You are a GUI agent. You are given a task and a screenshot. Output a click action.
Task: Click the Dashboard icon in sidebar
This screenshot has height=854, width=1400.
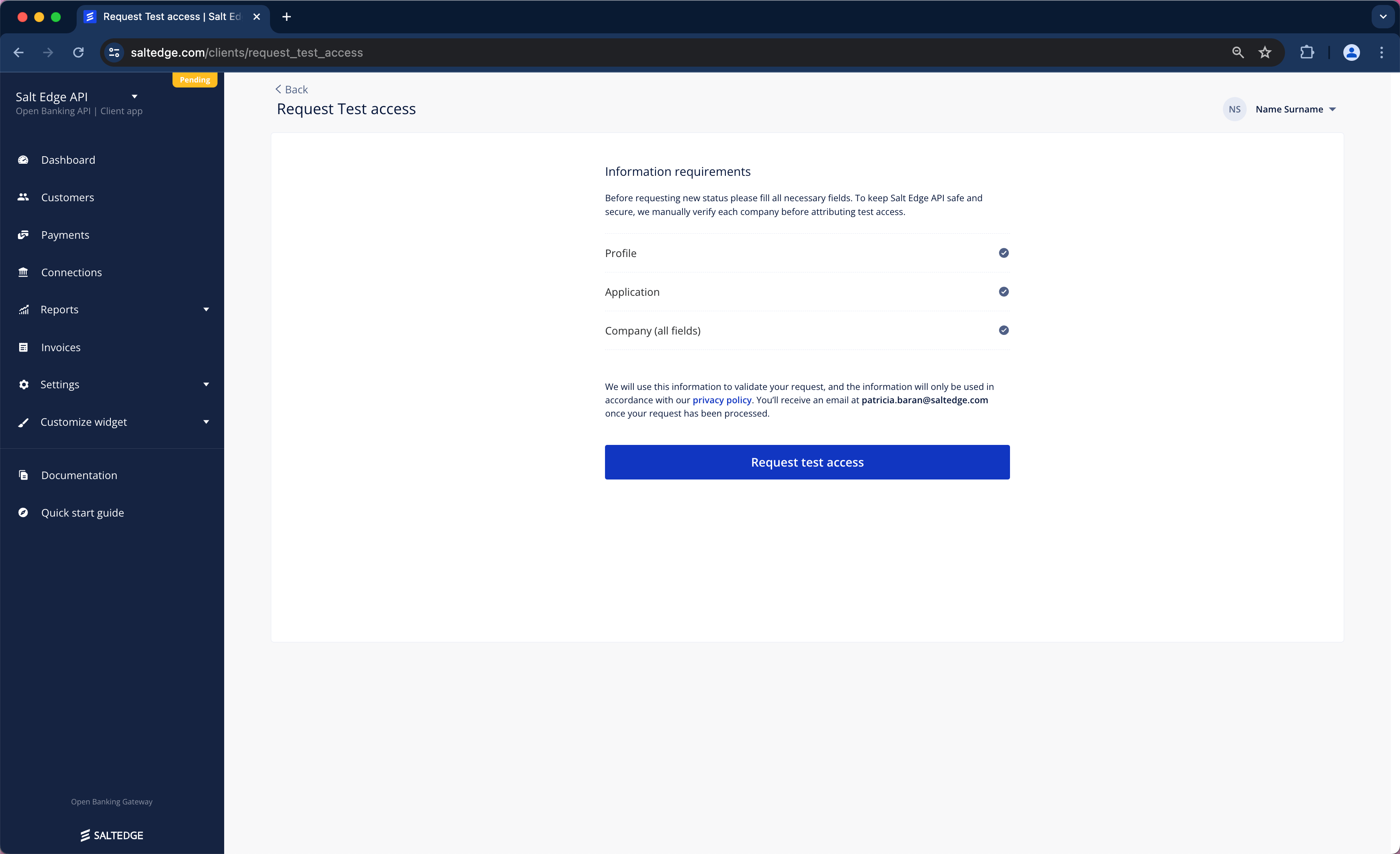24,159
